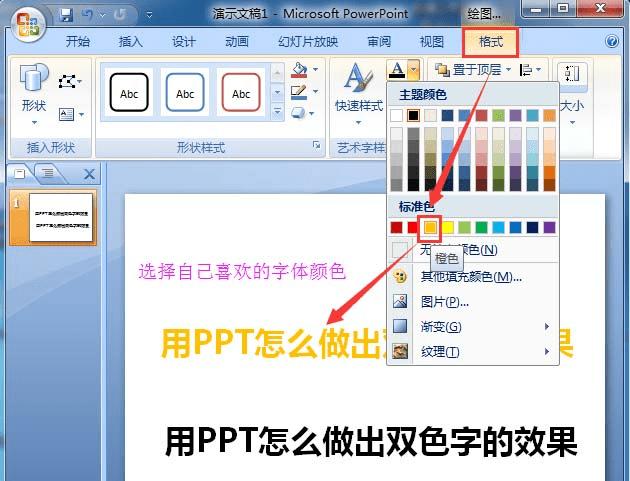
Task: Pick the orange theme color in top row
Action: (x=549, y=116)
